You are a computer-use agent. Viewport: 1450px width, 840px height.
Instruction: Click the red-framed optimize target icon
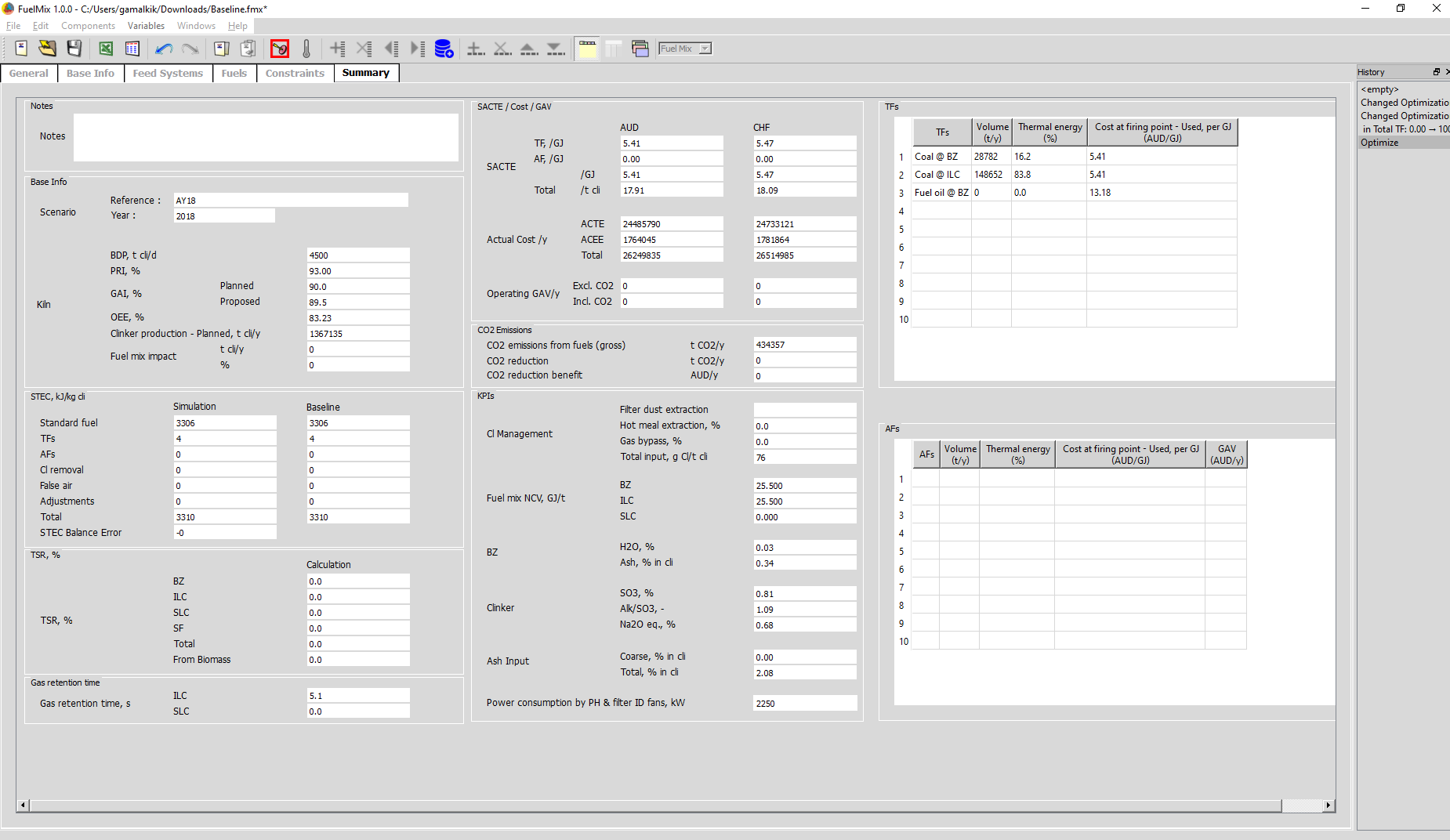coord(280,49)
